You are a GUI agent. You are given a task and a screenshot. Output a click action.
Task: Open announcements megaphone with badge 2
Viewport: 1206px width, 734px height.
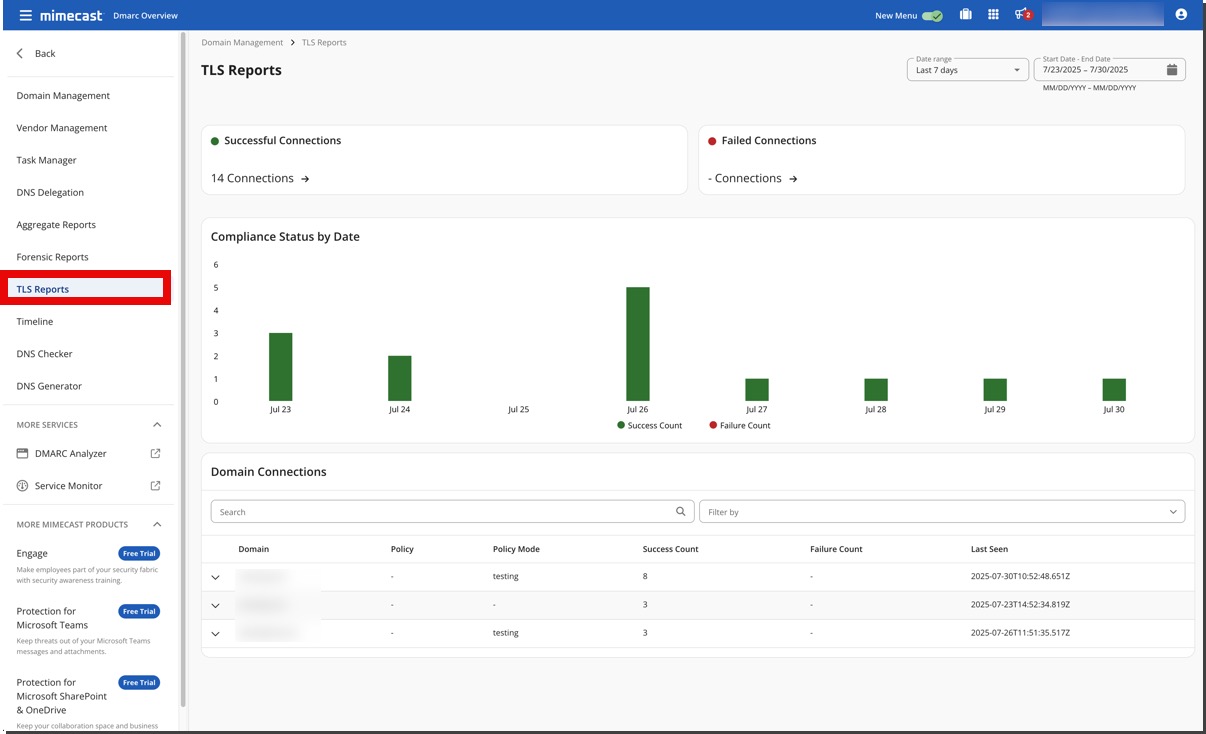click(x=1022, y=15)
